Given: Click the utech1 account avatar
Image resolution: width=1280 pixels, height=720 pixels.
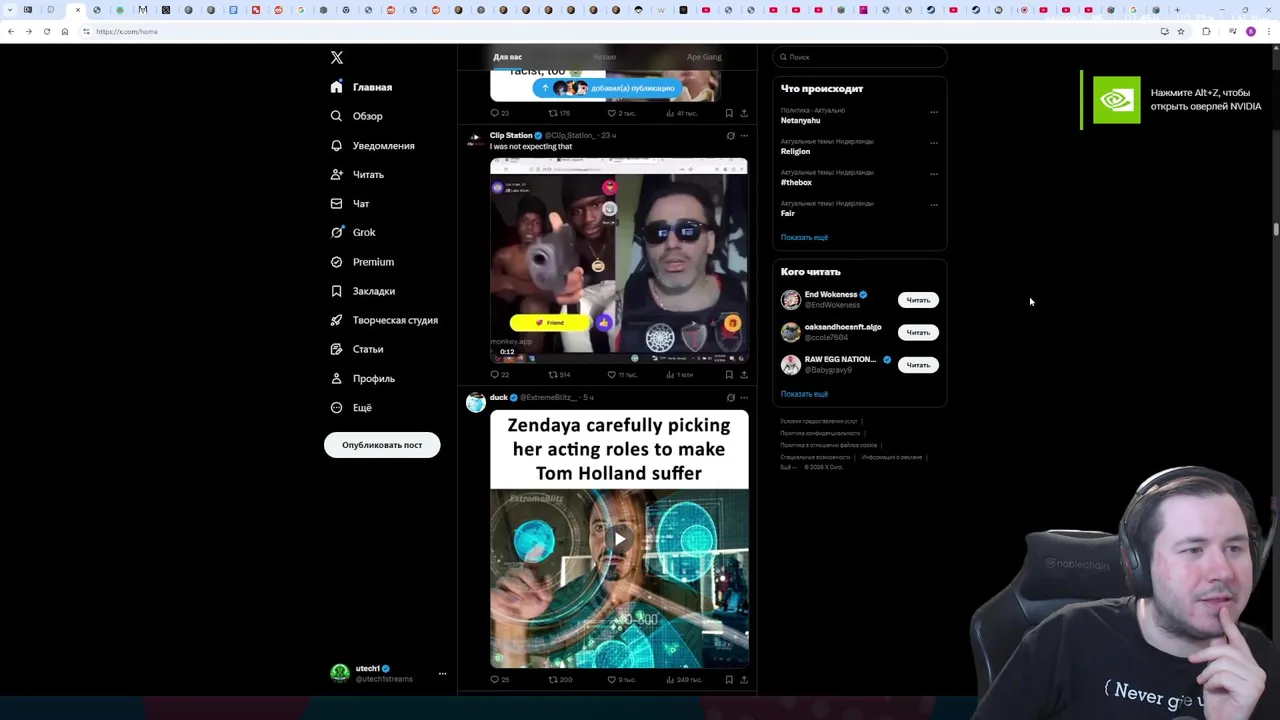Looking at the screenshot, I should tap(340, 673).
